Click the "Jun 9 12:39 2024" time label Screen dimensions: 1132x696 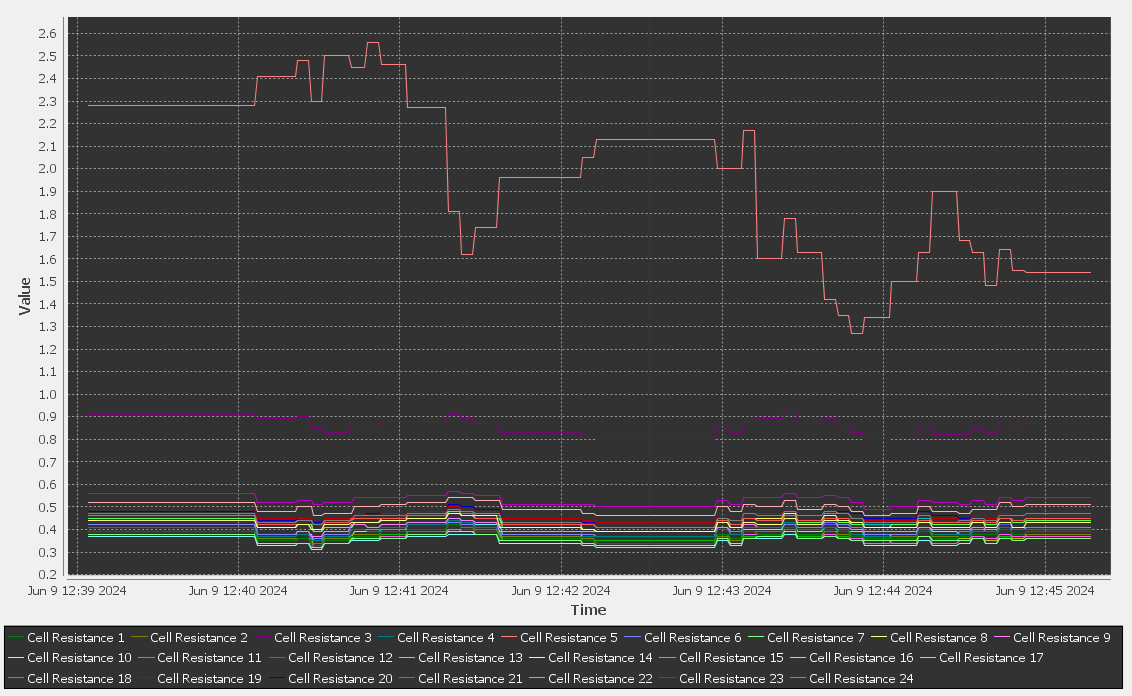click(77, 591)
